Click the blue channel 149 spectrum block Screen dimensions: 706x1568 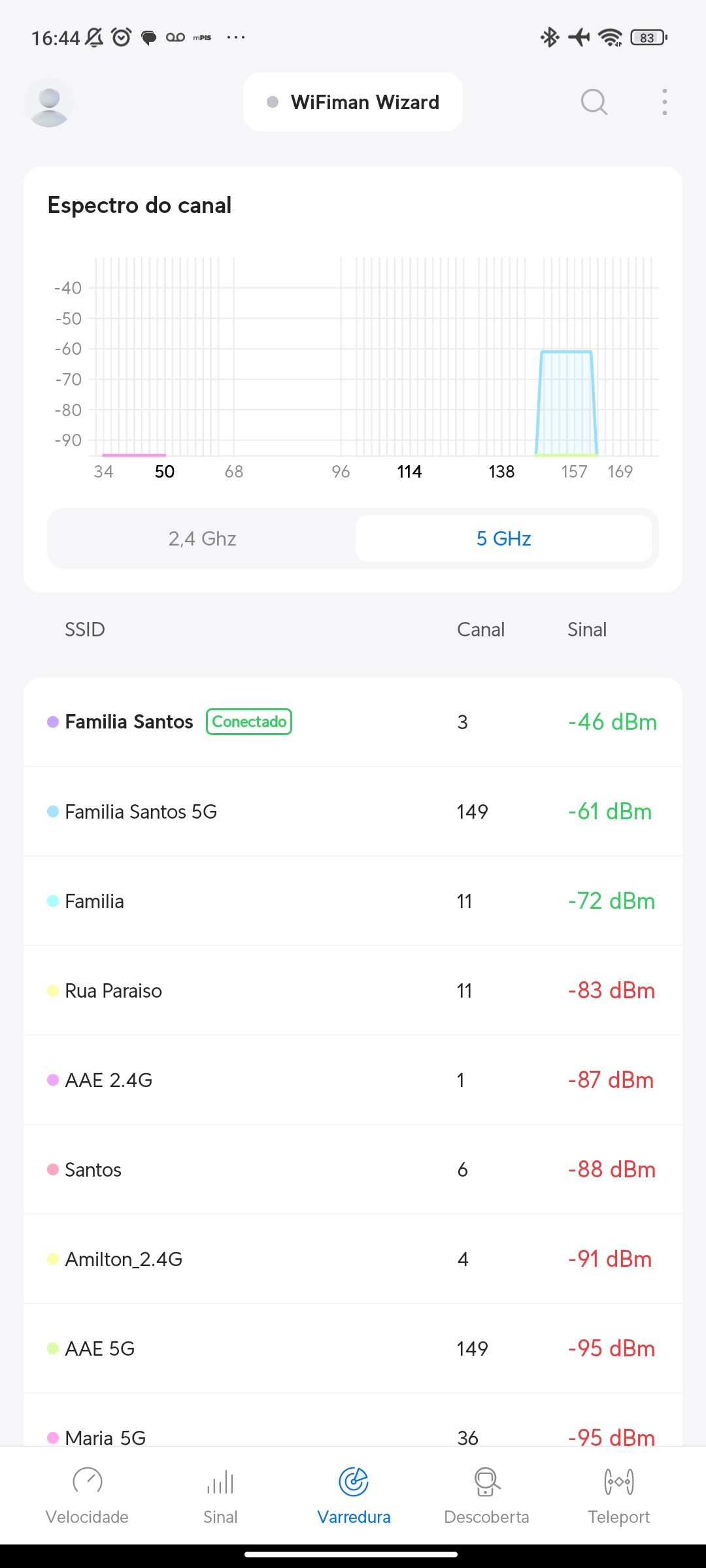(566, 402)
